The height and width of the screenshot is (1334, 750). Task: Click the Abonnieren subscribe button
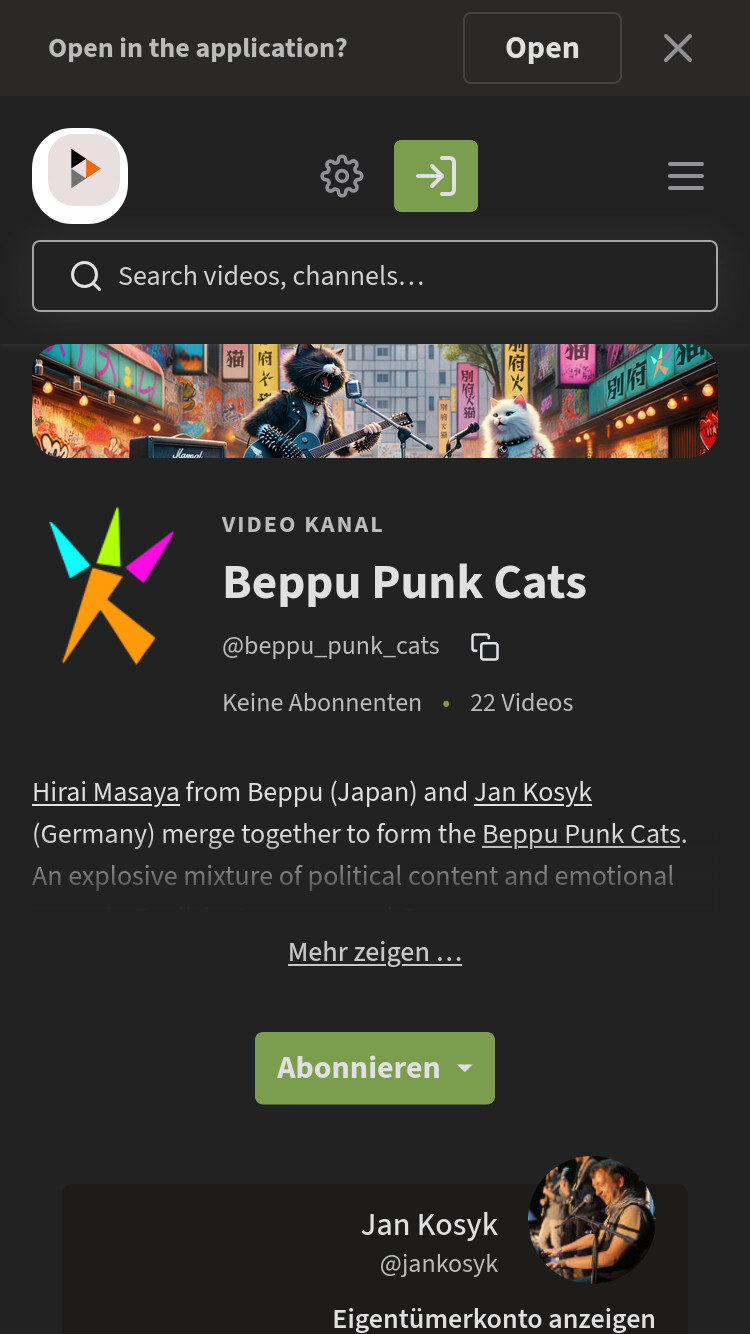click(x=359, y=1068)
